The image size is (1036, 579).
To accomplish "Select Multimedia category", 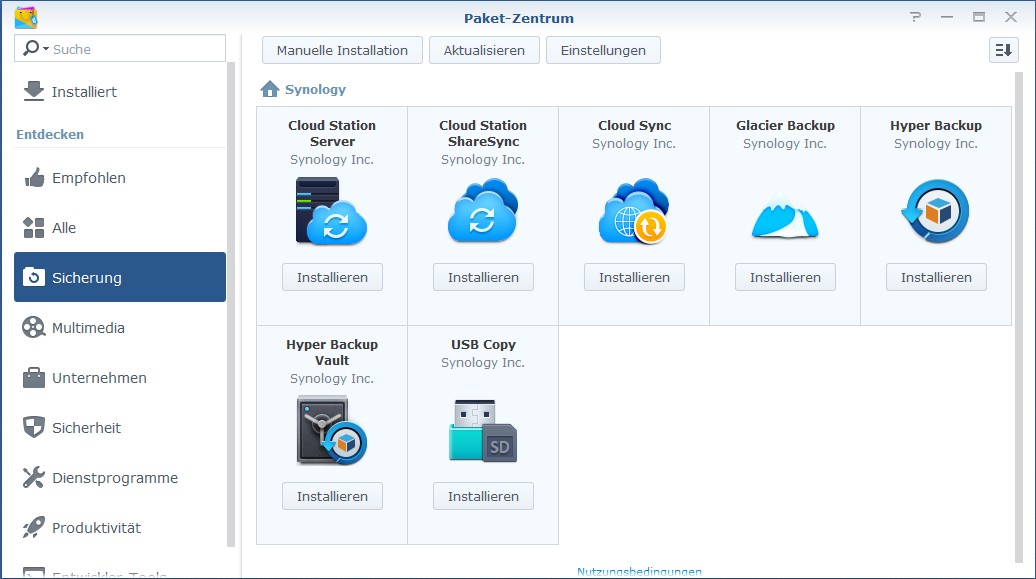I will [120, 328].
